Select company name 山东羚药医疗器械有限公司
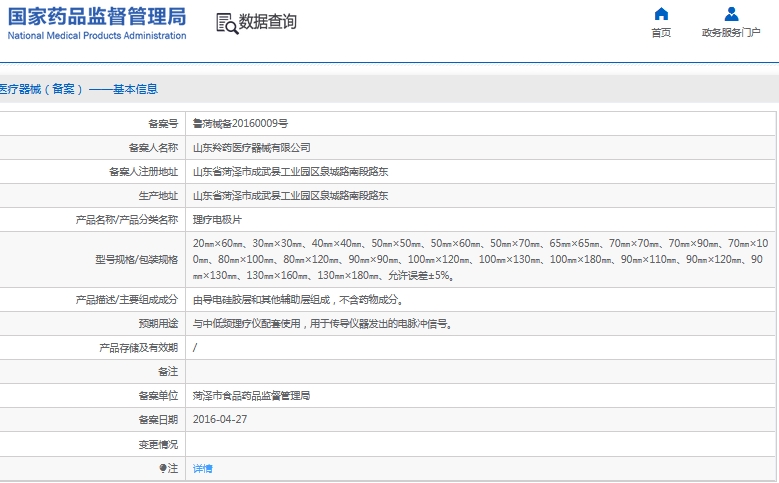The height and width of the screenshot is (483, 779). [251, 148]
